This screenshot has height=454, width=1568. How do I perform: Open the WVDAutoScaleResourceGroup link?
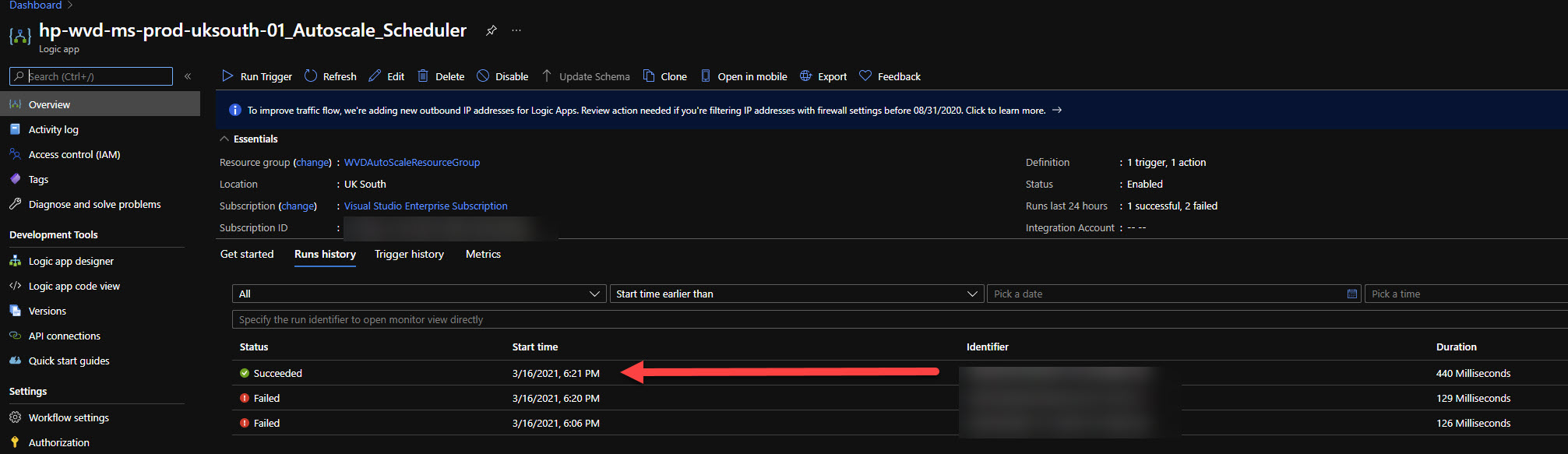(x=412, y=162)
